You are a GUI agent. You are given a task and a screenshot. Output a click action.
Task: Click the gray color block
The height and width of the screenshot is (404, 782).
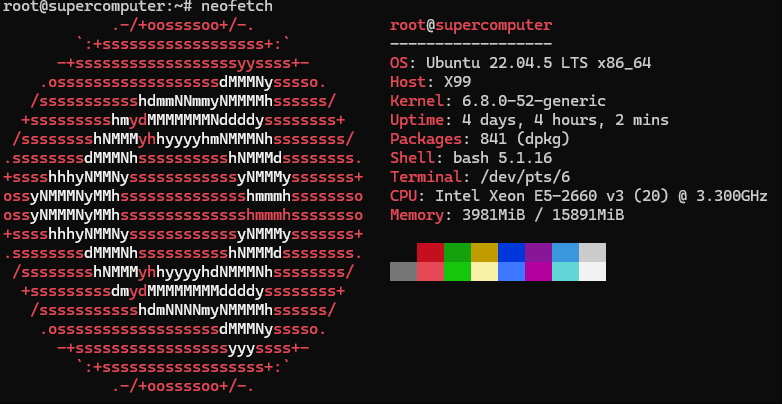pos(403,271)
